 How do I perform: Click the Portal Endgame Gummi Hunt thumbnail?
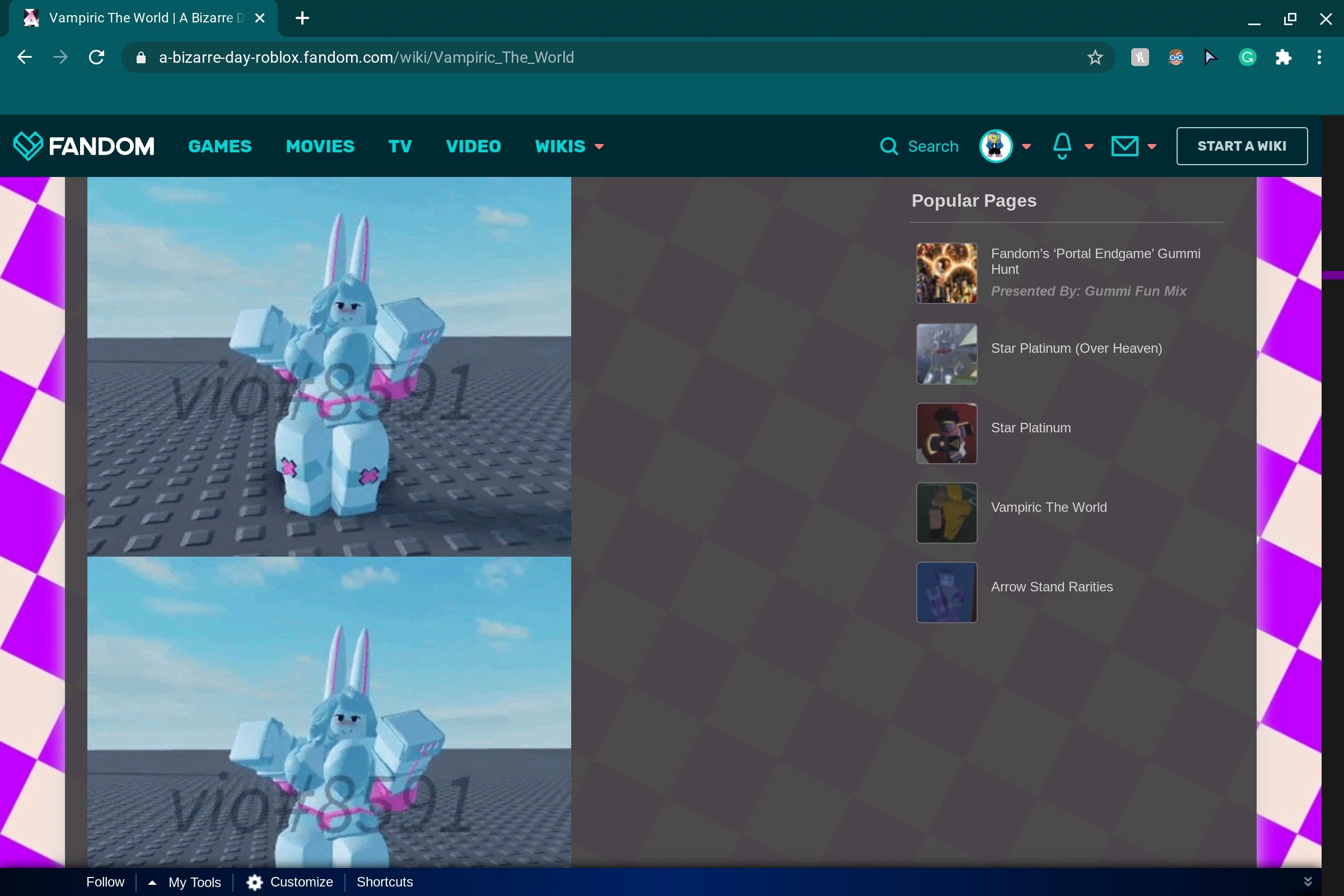pos(947,273)
